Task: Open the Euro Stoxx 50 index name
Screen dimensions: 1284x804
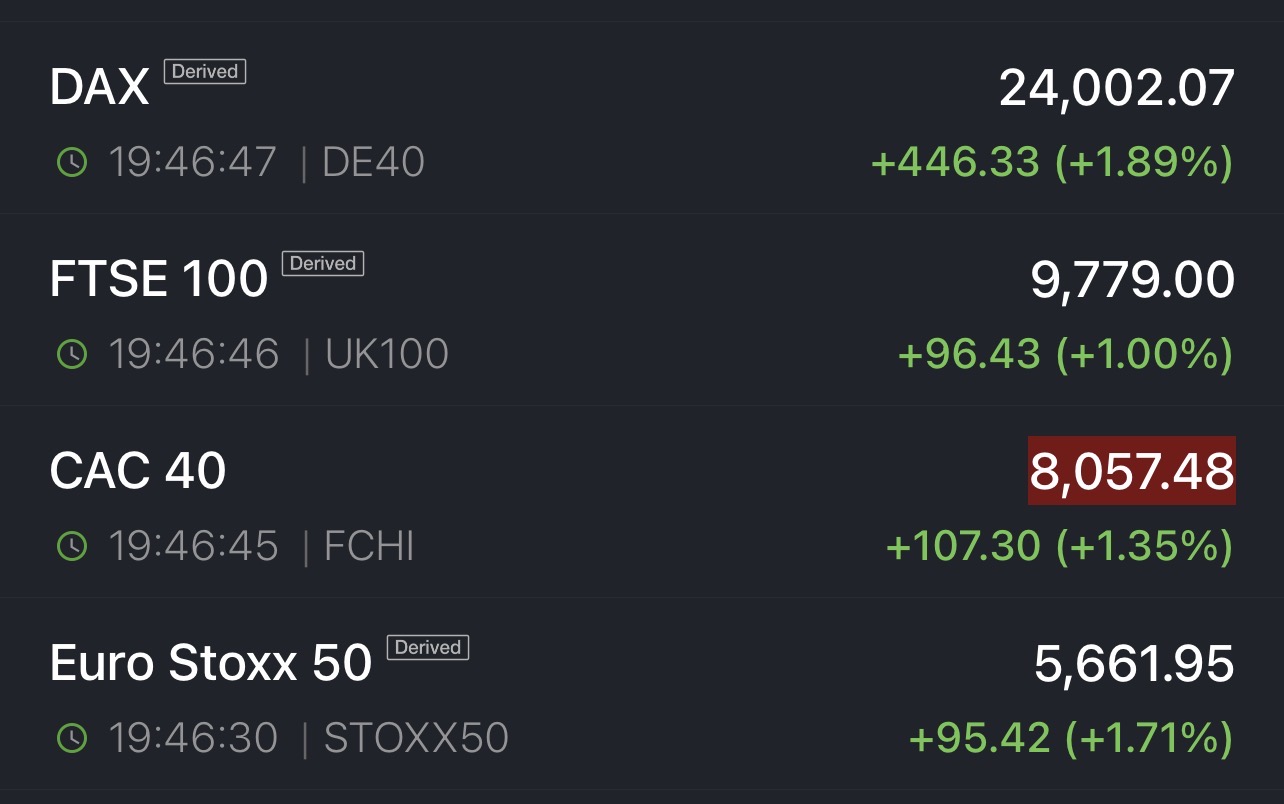Action: point(211,663)
